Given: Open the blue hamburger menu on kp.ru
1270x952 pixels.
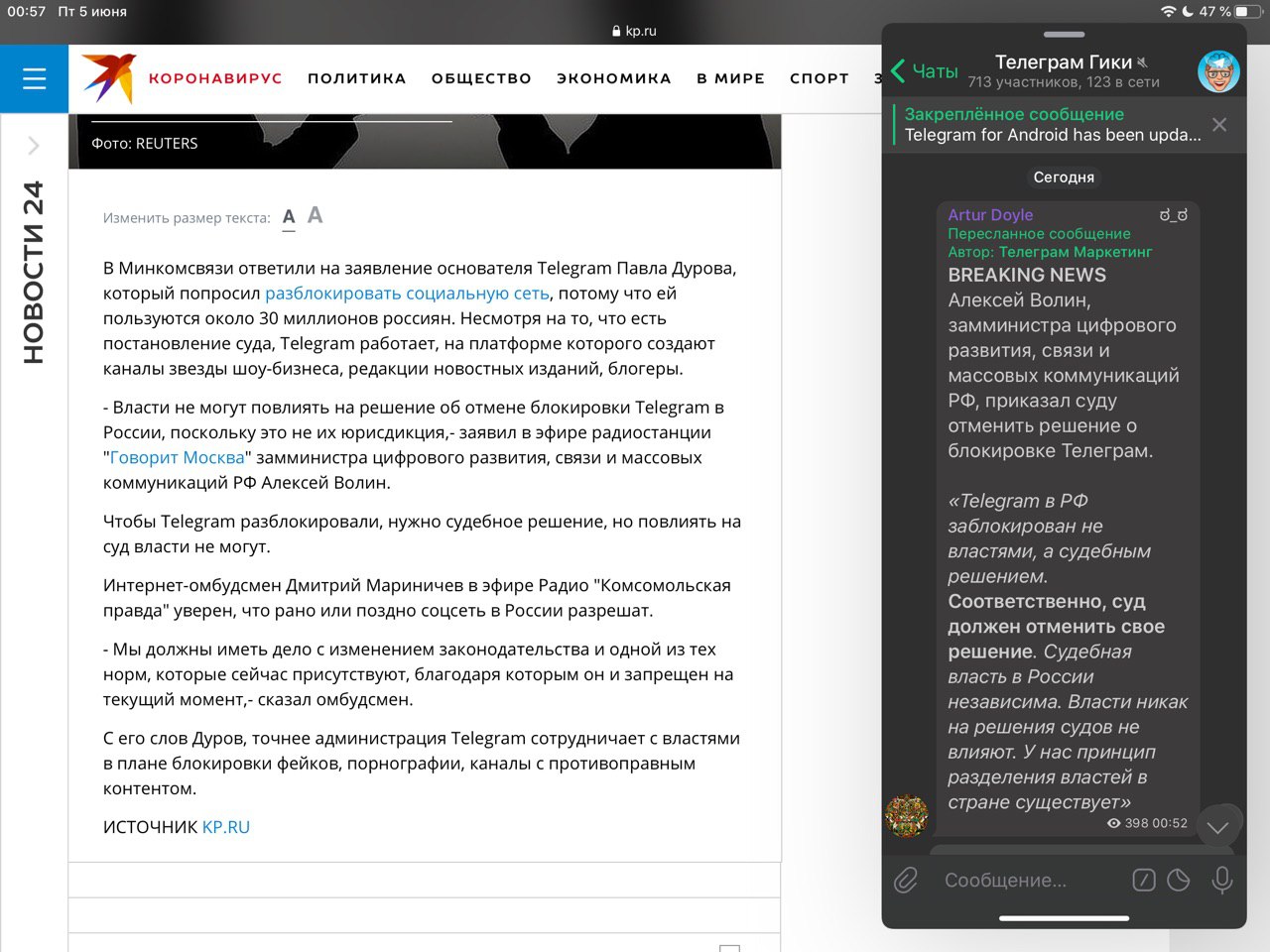Looking at the screenshot, I should [34, 78].
